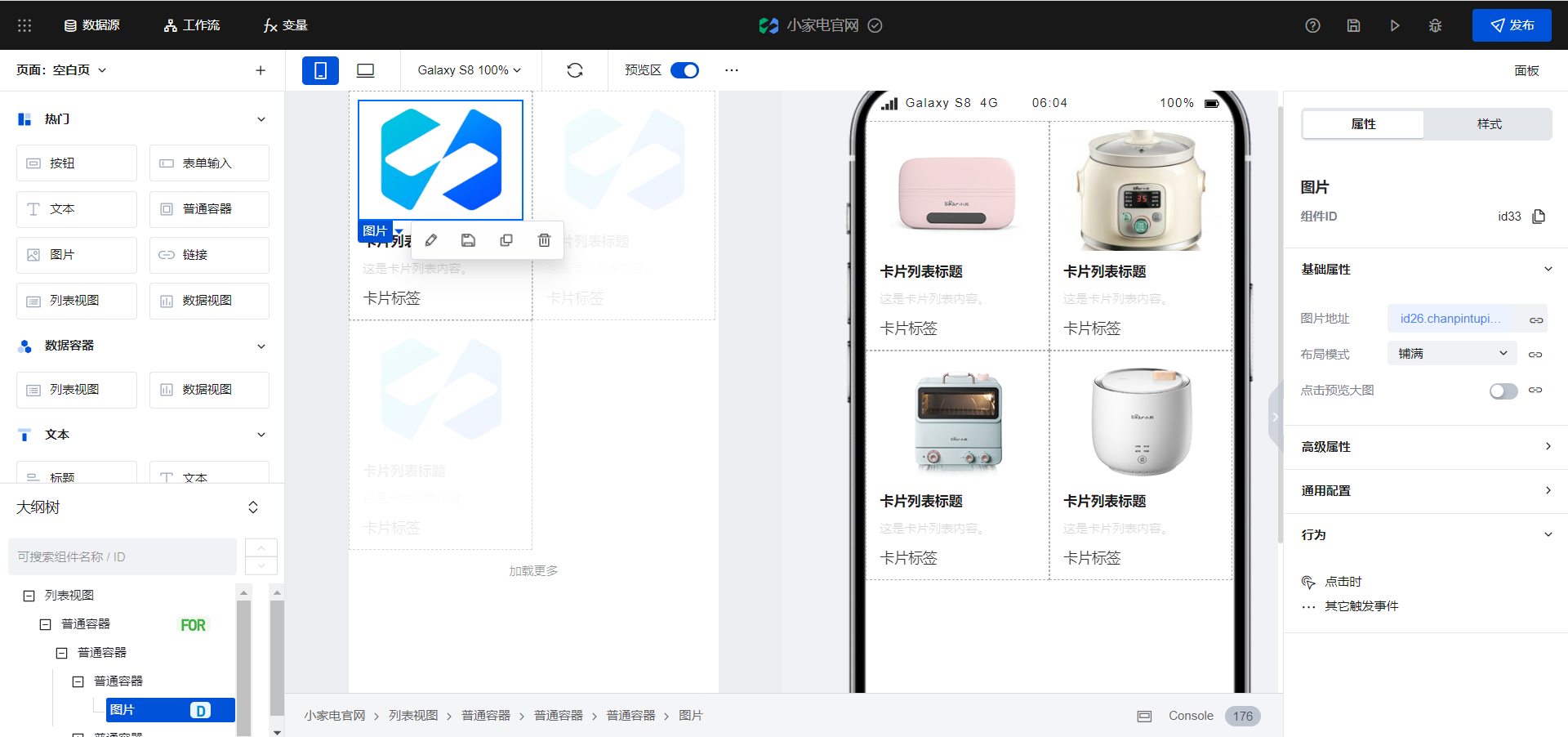Copy the component ID id33

click(1539, 217)
